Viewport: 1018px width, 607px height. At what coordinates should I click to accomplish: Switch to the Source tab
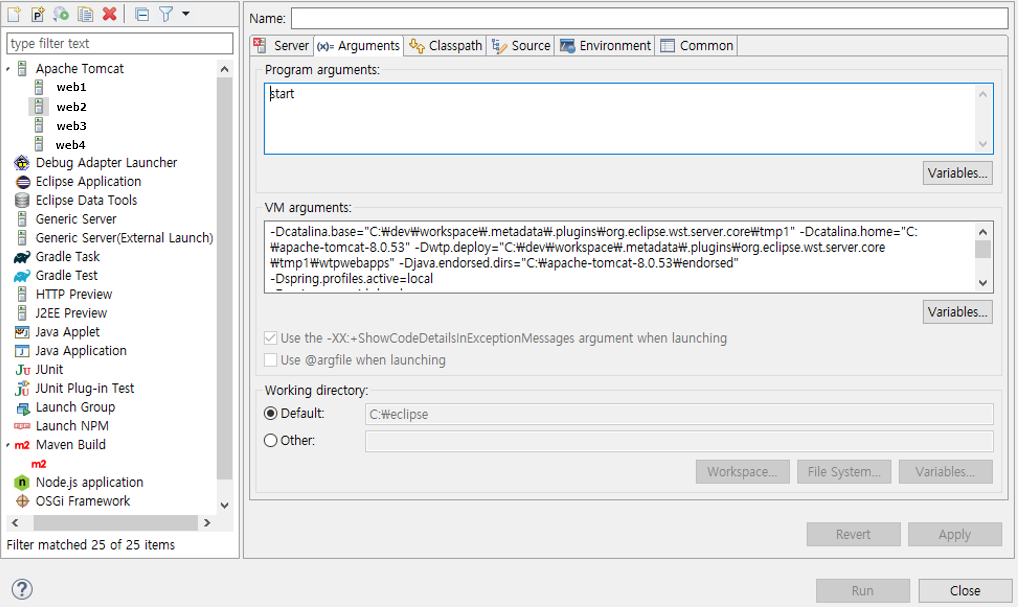point(521,45)
